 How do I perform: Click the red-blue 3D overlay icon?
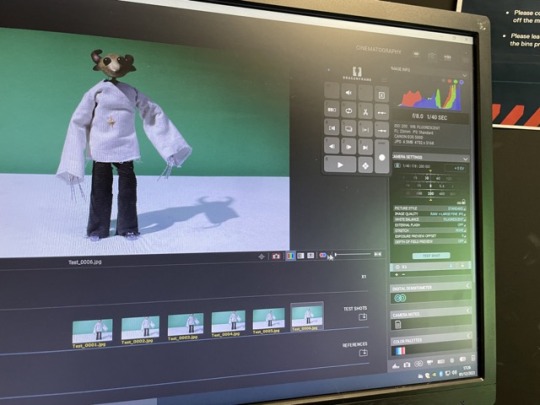click(322, 255)
